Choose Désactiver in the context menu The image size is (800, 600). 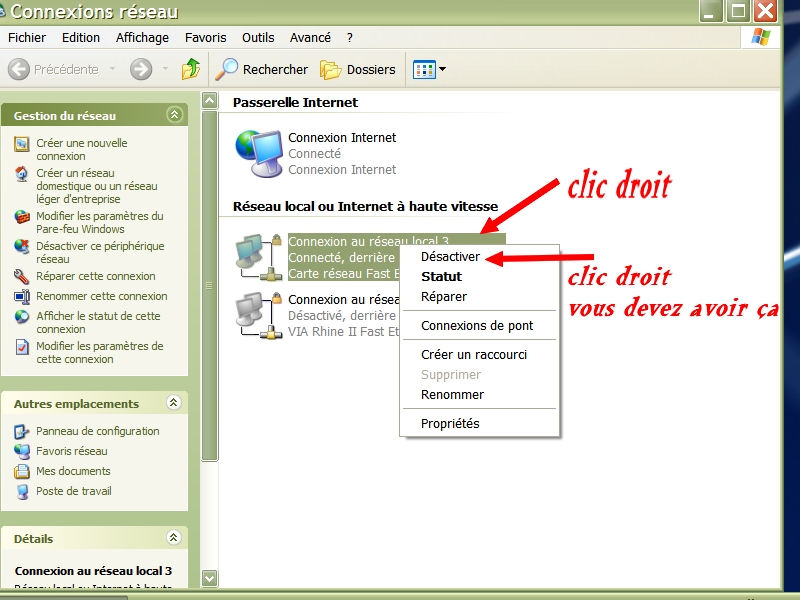coord(450,257)
